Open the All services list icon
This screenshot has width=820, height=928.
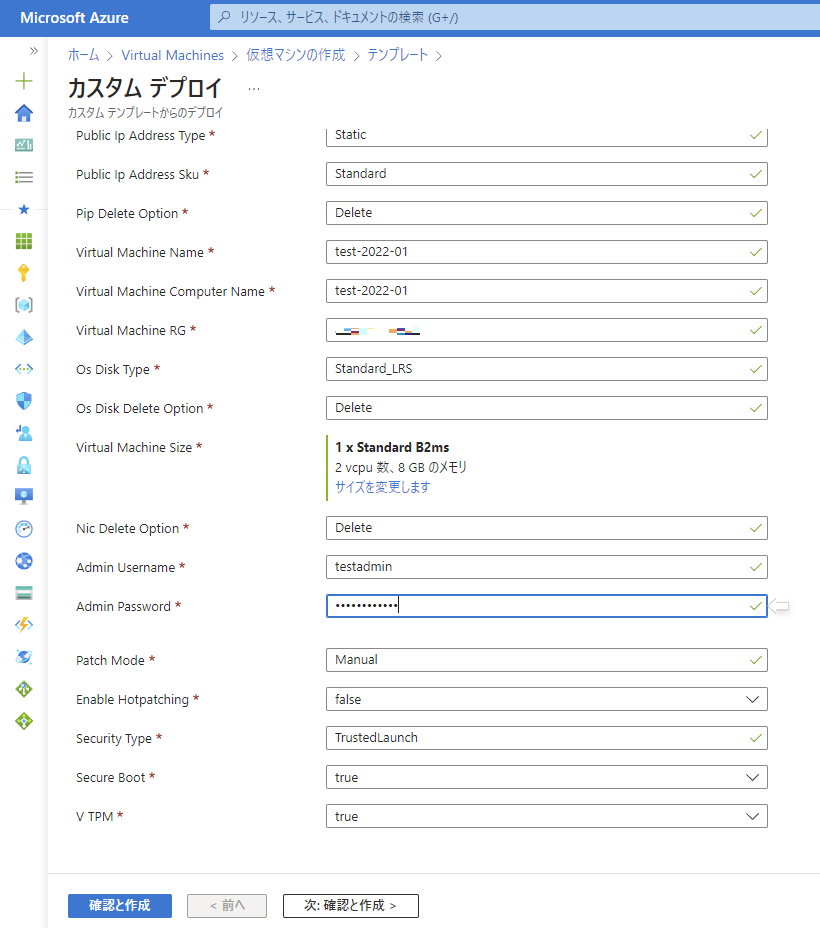(24, 177)
